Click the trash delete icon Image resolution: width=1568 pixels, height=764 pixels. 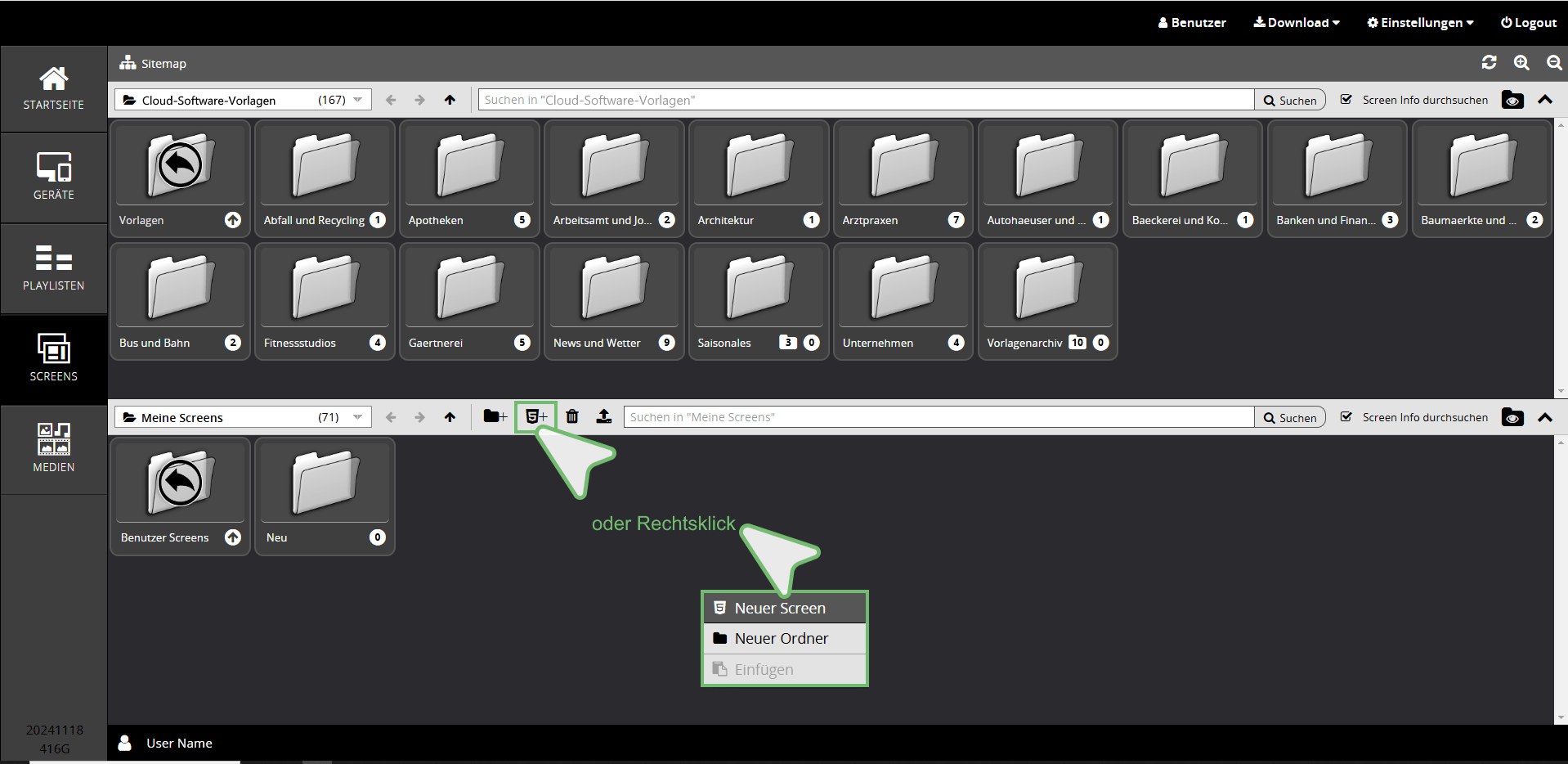(572, 416)
